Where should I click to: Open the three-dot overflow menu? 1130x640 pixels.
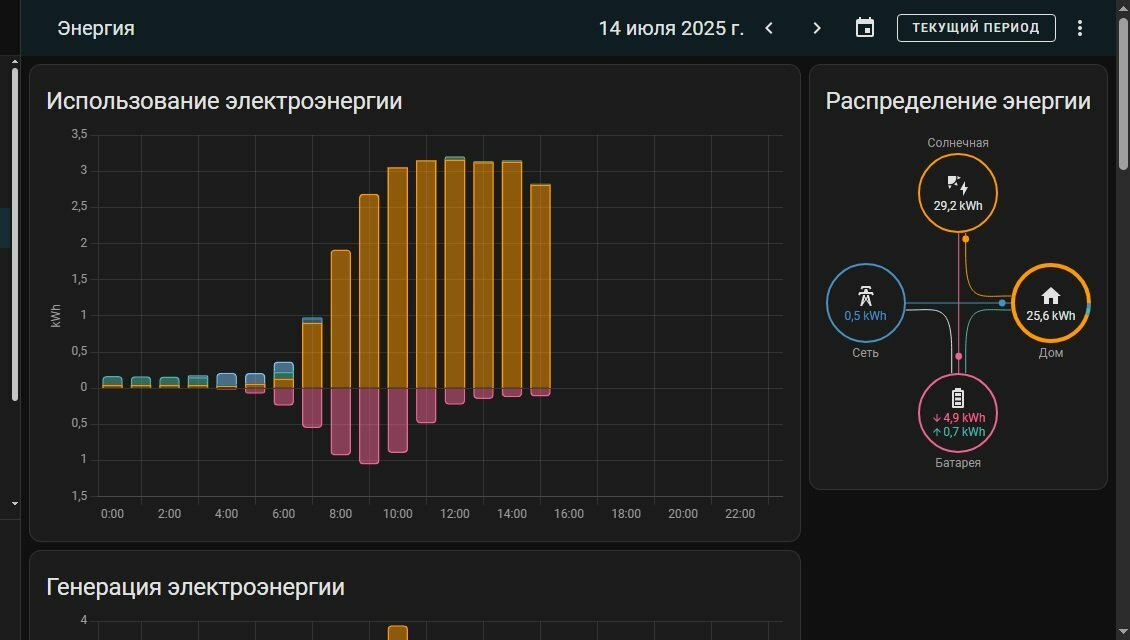[x=1080, y=28]
